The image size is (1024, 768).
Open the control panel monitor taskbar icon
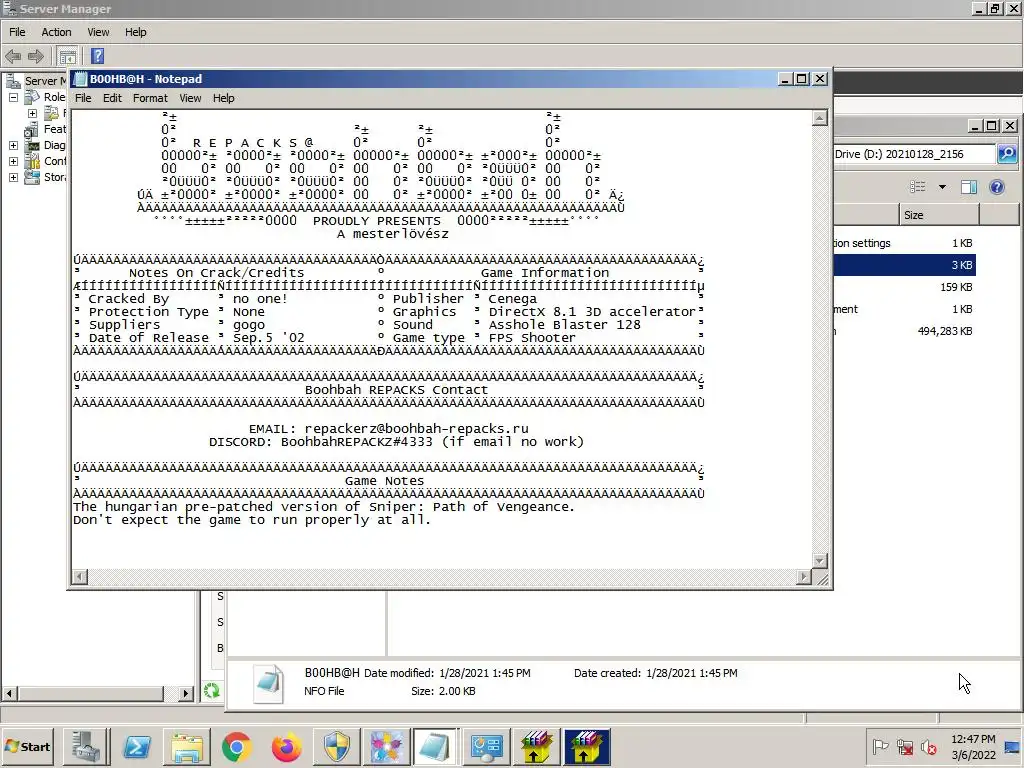pyautogui.click(x=487, y=747)
